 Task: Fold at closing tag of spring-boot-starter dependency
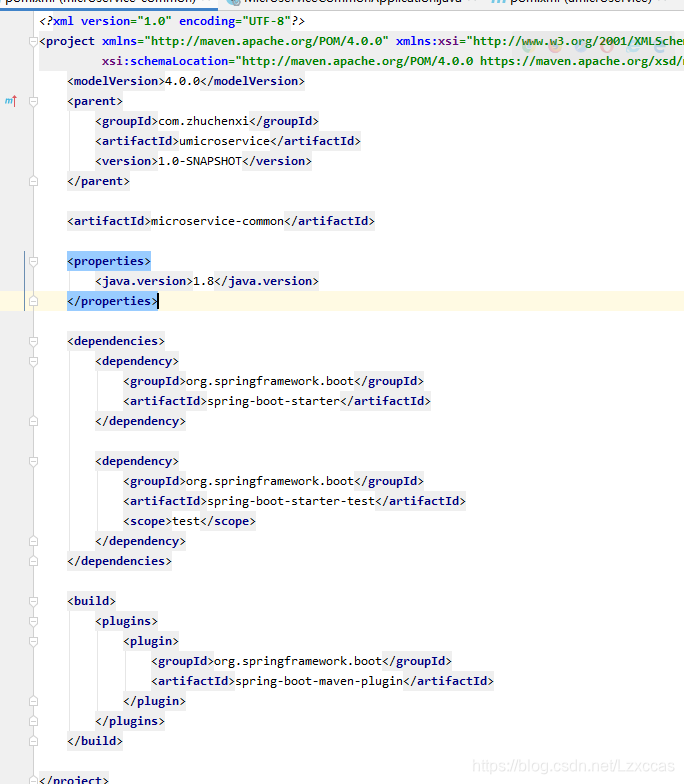pyautogui.click(x=34, y=422)
